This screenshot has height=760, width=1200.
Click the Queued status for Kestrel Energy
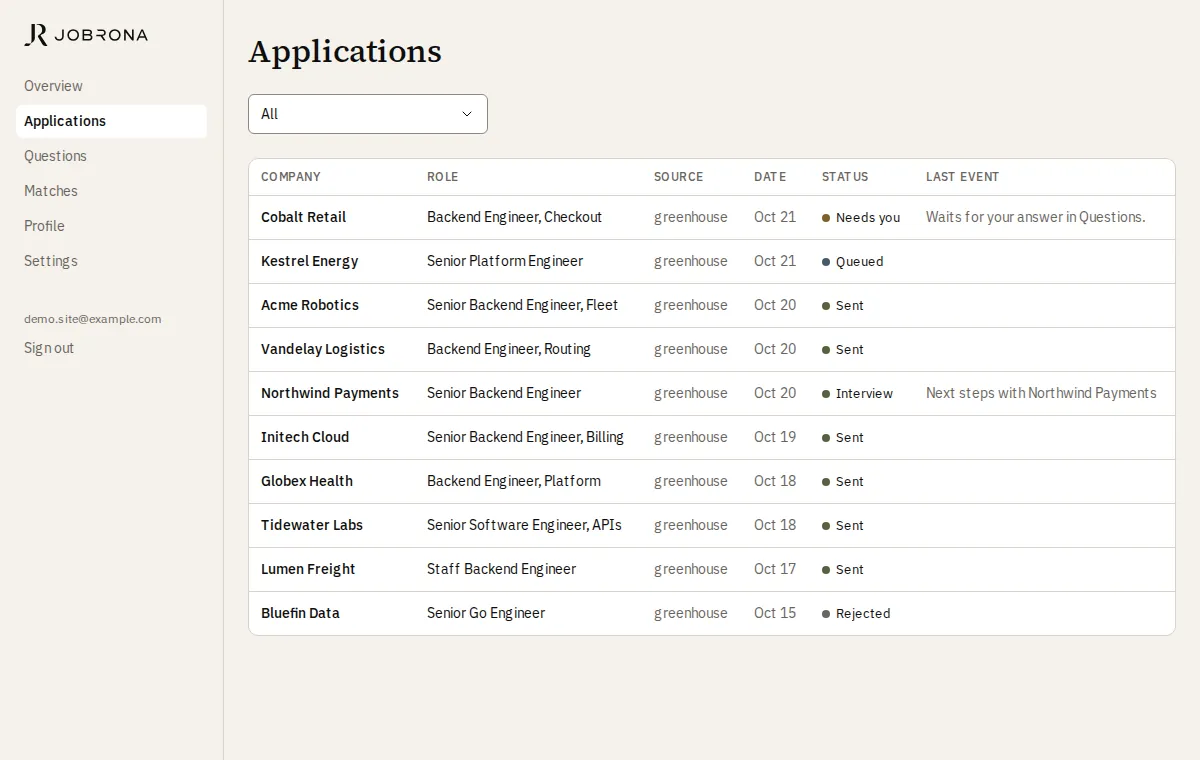tap(853, 262)
